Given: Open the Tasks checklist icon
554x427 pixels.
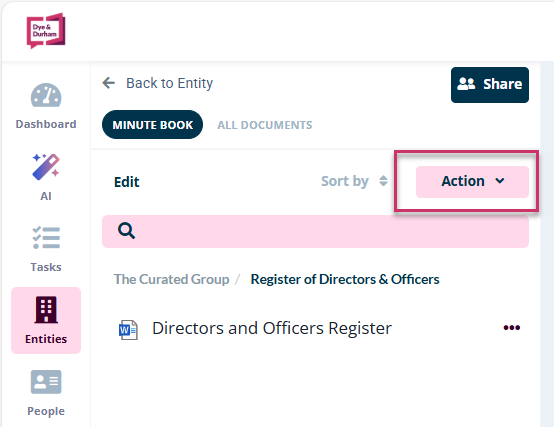Looking at the screenshot, I should (46, 237).
